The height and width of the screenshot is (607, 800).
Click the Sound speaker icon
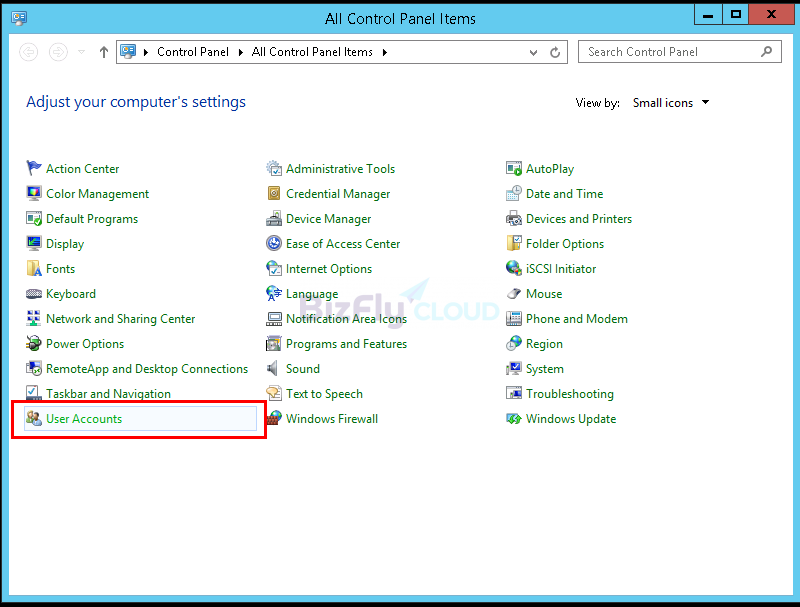click(x=273, y=368)
